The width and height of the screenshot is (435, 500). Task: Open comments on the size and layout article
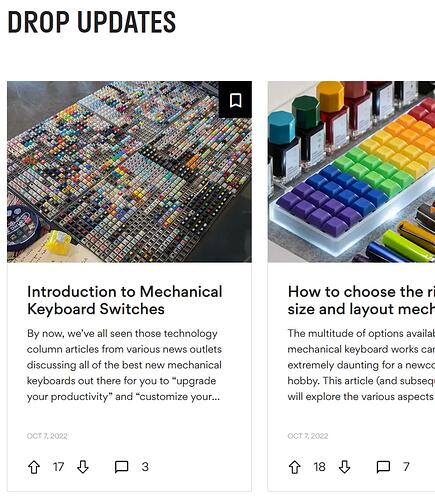[383, 467]
